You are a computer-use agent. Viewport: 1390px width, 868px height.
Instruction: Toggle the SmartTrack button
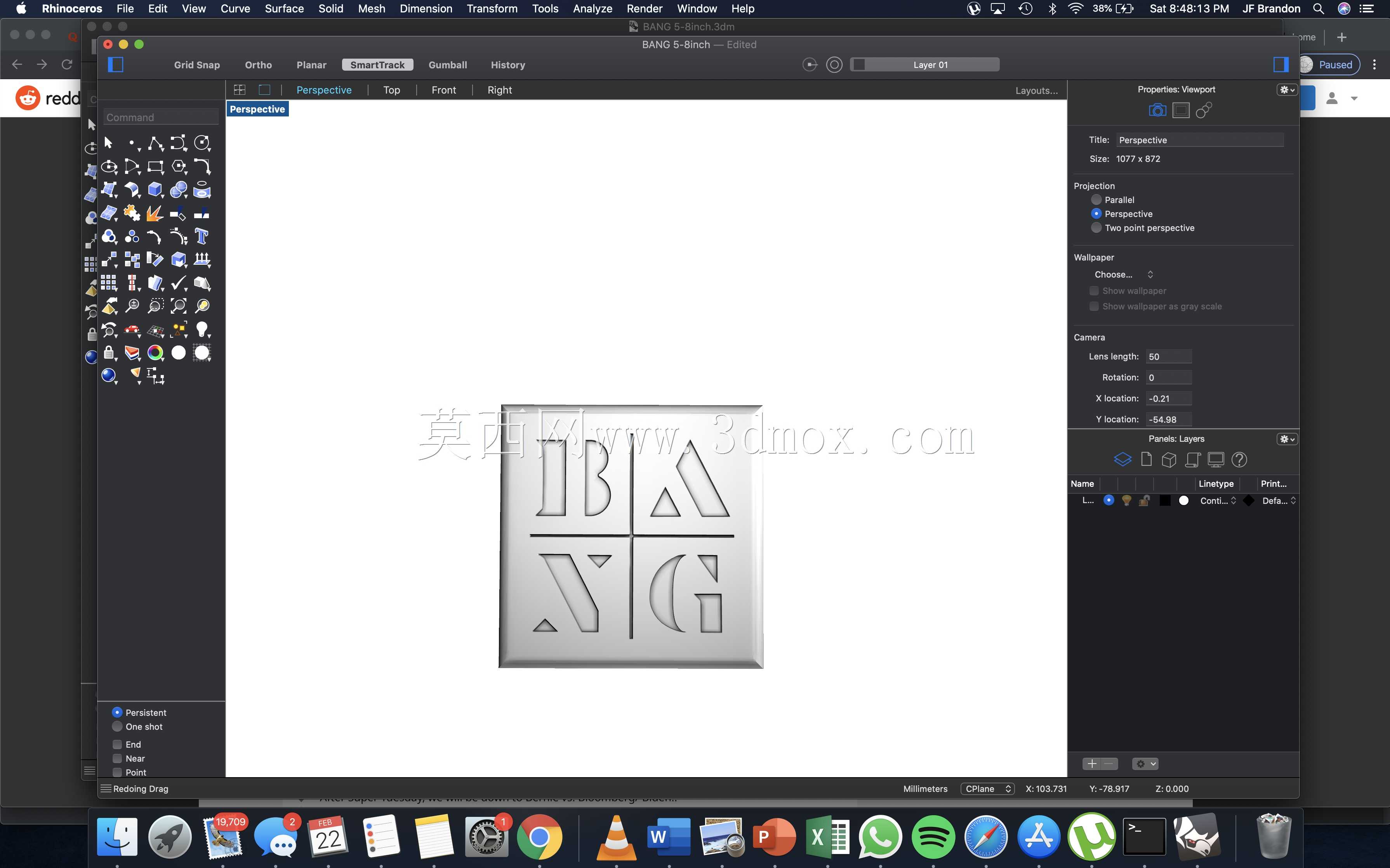377,65
